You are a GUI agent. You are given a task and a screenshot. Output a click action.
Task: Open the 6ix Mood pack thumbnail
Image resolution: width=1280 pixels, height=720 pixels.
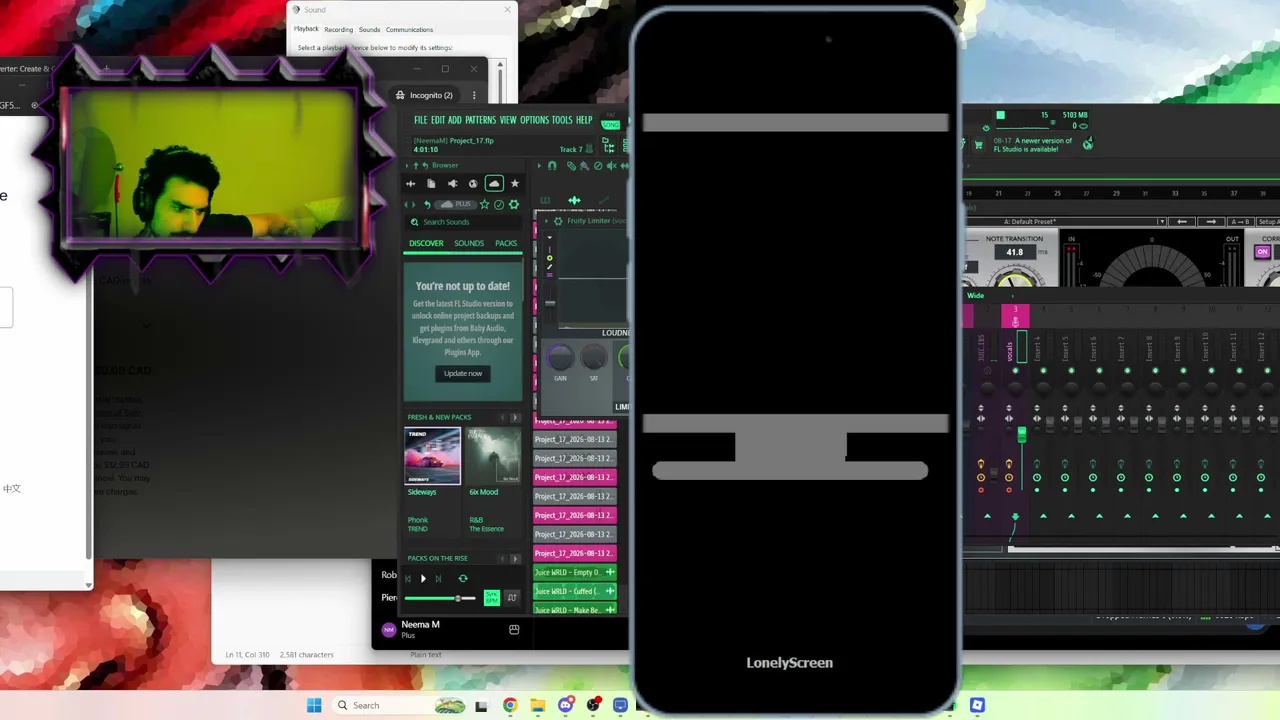pyautogui.click(x=494, y=456)
